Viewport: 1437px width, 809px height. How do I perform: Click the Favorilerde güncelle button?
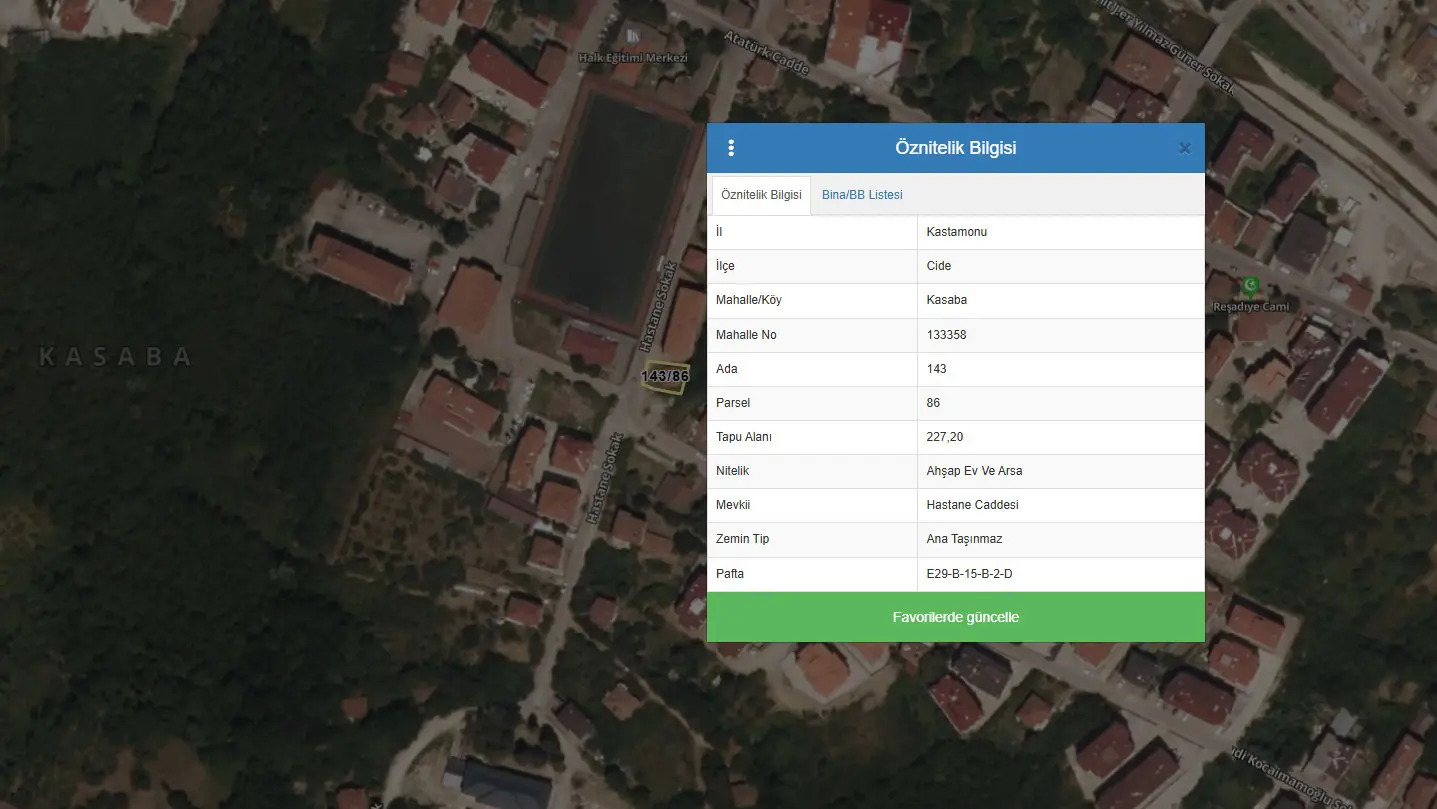956,617
